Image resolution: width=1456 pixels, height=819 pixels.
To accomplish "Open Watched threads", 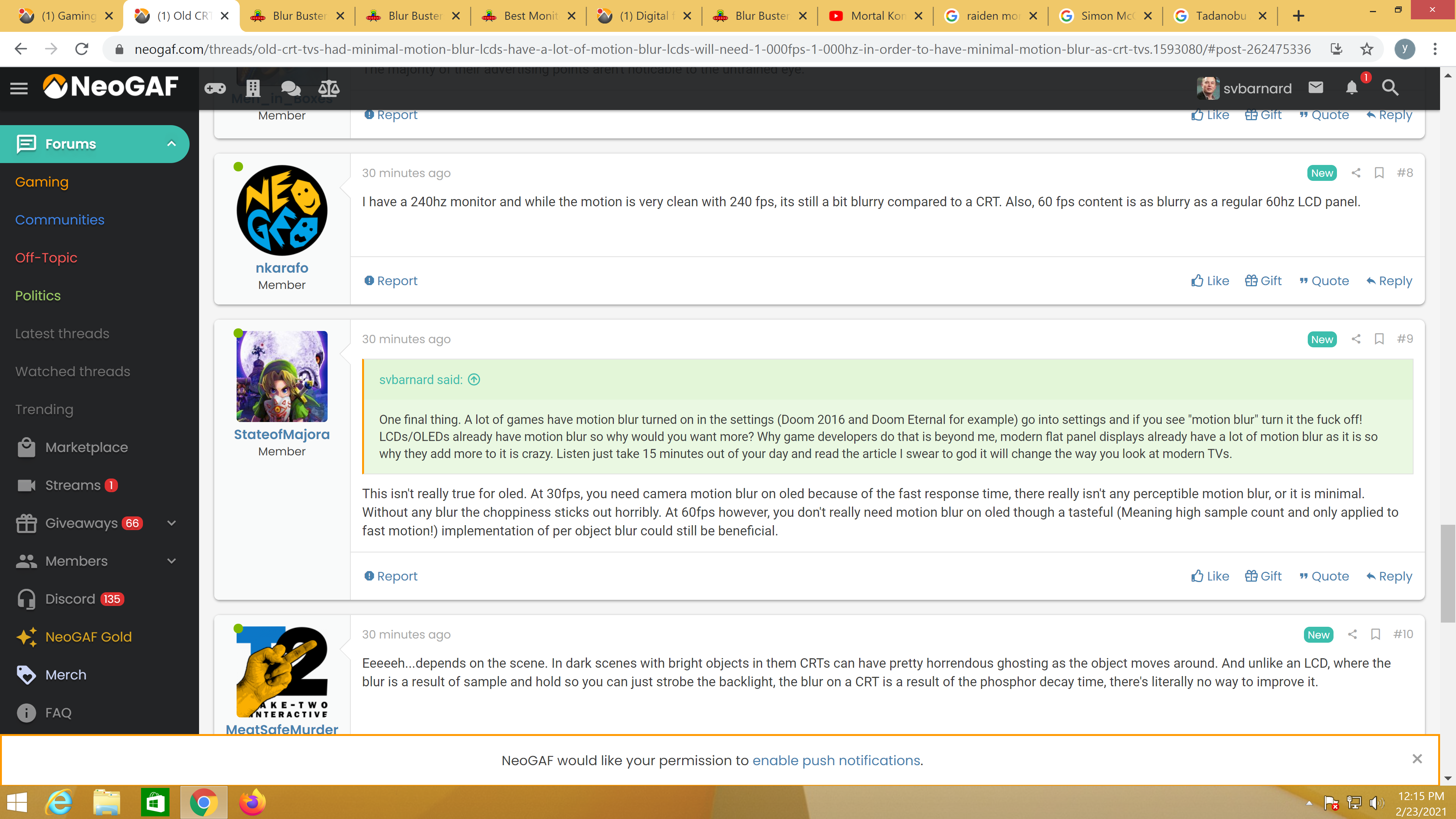I will coord(72,371).
